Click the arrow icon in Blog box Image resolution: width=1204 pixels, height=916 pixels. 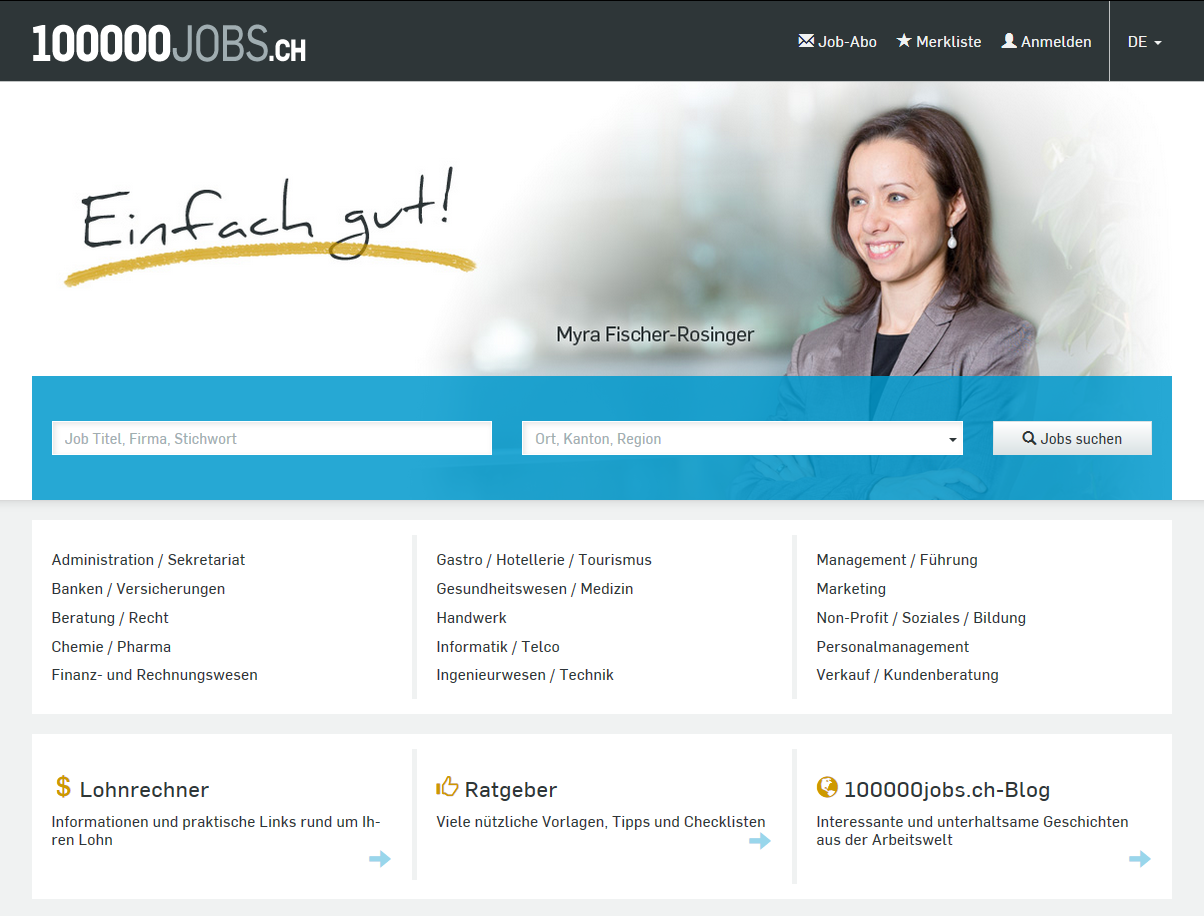pyautogui.click(x=1140, y=858)
